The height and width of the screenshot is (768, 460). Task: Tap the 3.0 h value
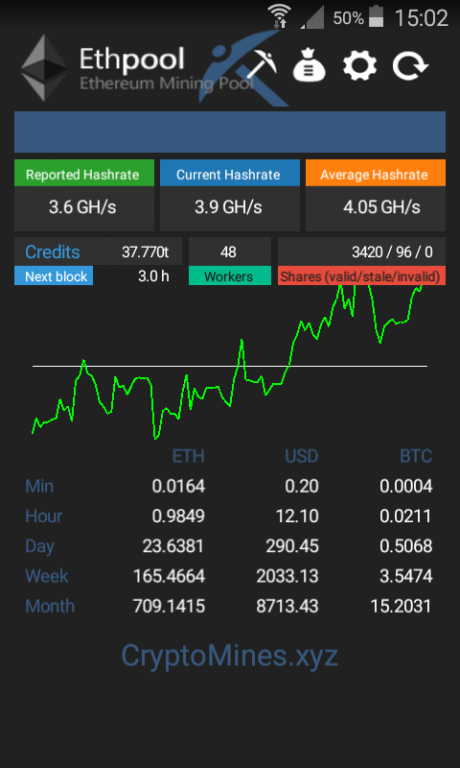point(153,276)
